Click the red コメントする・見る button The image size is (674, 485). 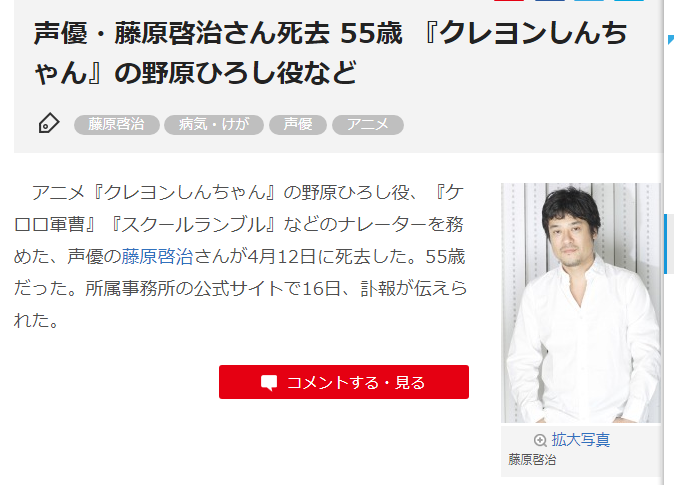click(344, 382)
